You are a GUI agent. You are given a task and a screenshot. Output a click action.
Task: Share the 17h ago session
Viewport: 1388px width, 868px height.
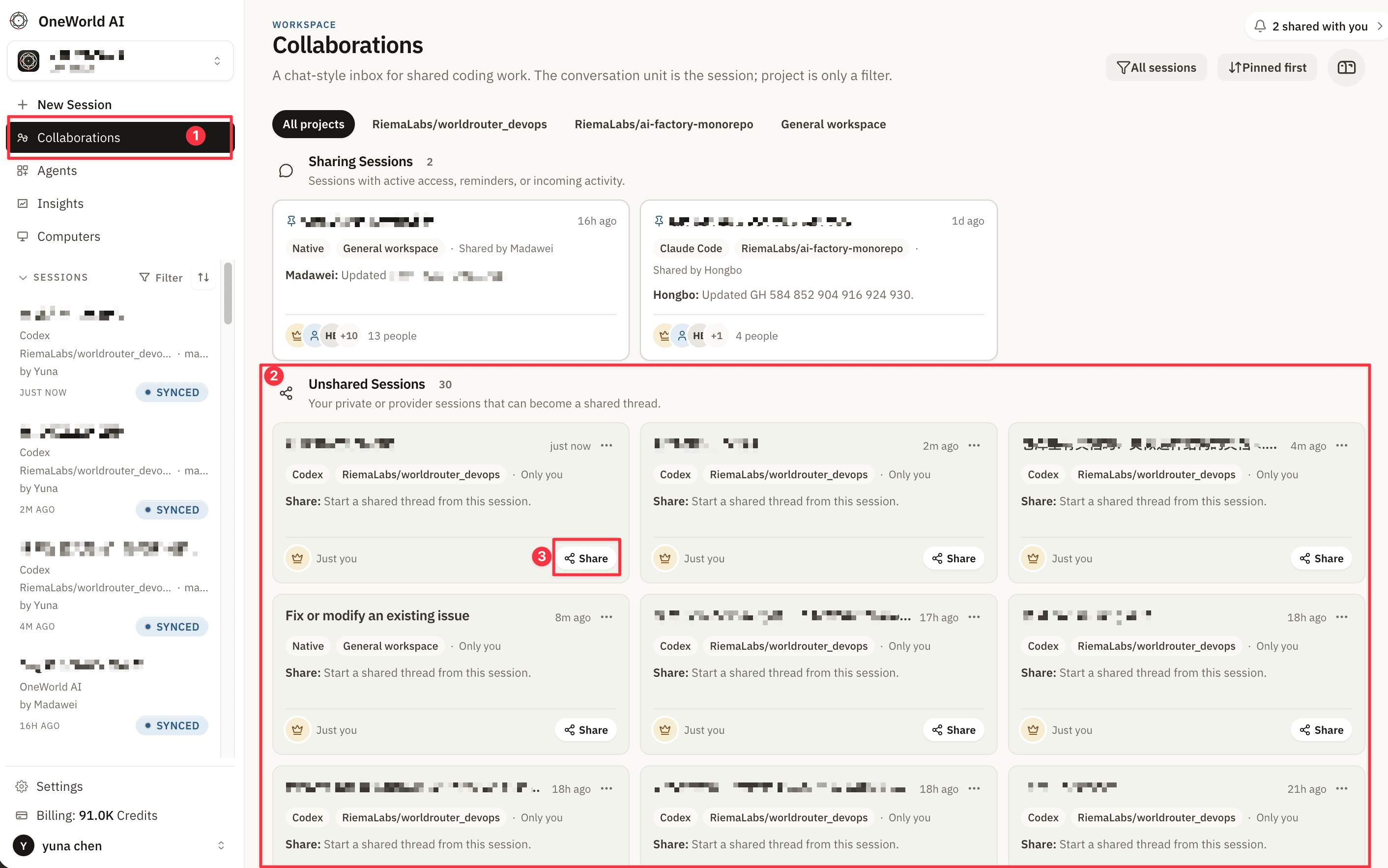[954, 730]
